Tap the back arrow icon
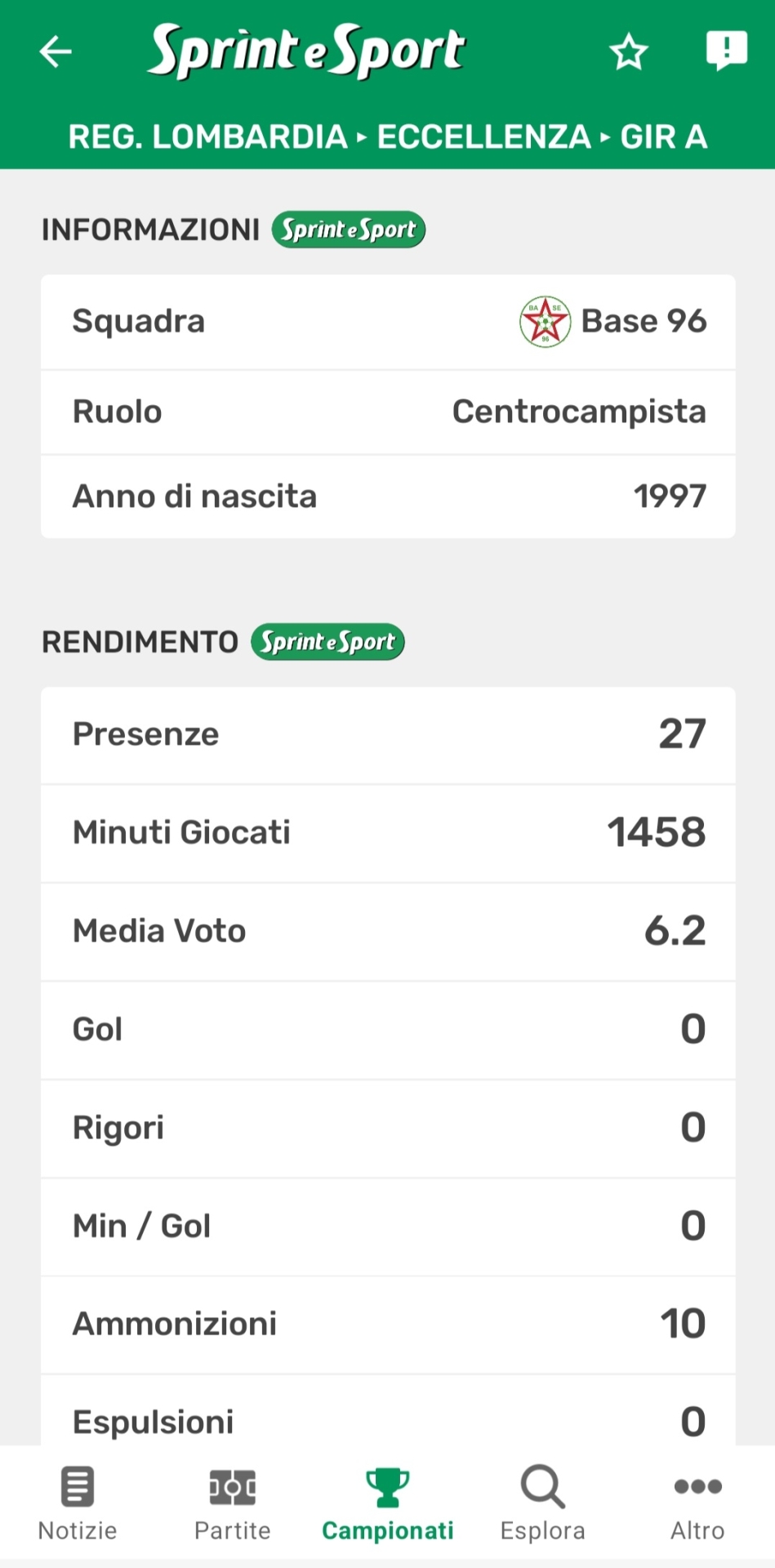775x1568 pixels. [56, 51]
